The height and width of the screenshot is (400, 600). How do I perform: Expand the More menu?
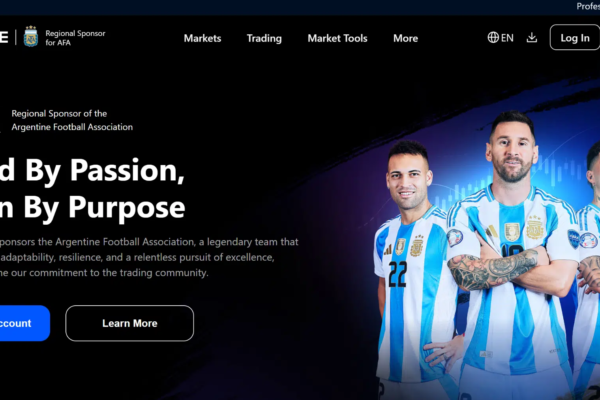(x=406, y=38)
